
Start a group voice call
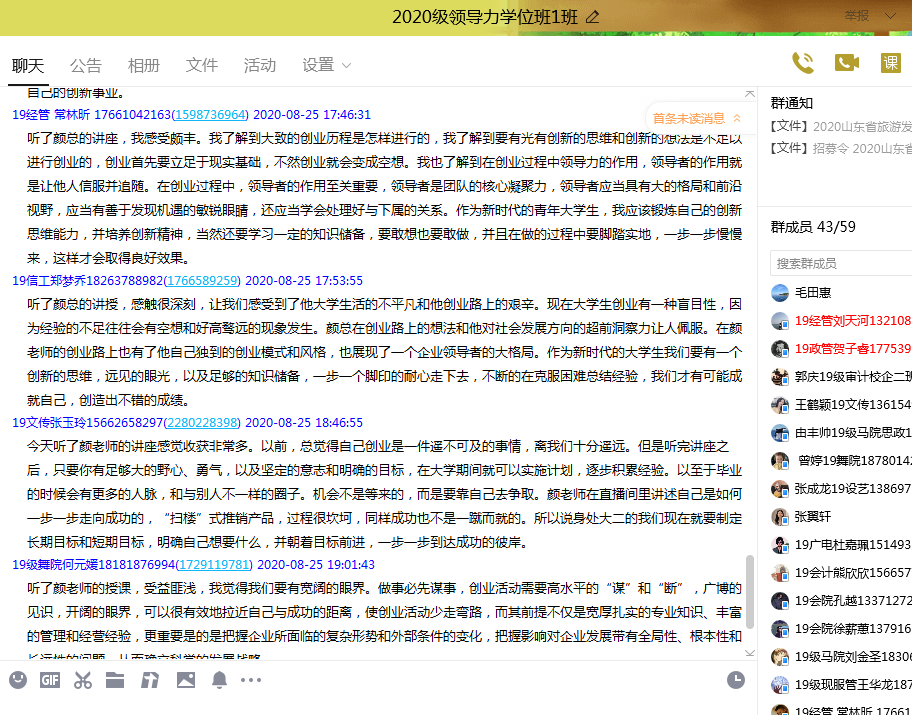[802, 63]
